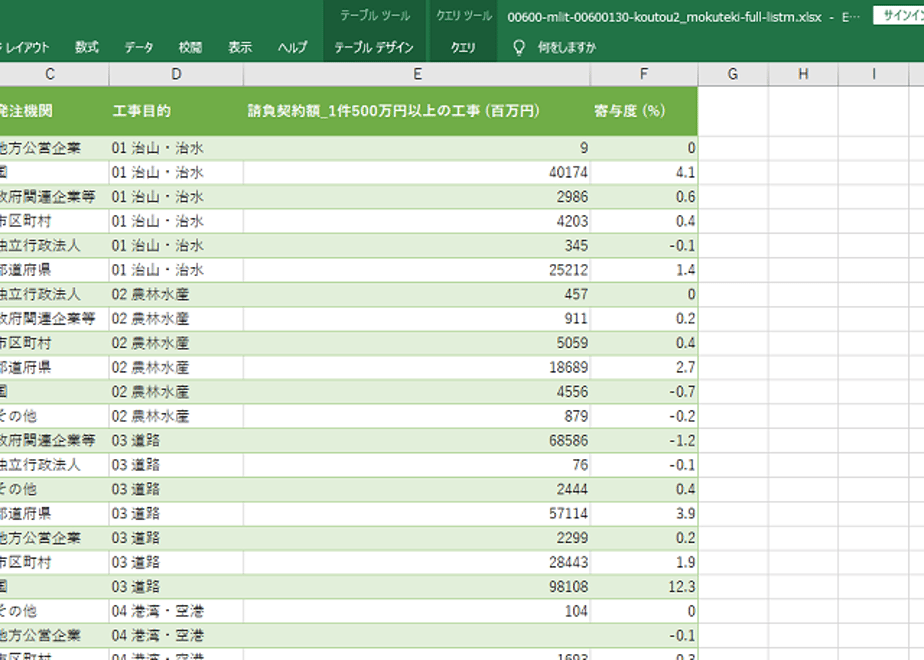Image resolution: width=924 pixels, height=660 pixels.
Task: Select cell with value 2444
Action: [417, 490]
